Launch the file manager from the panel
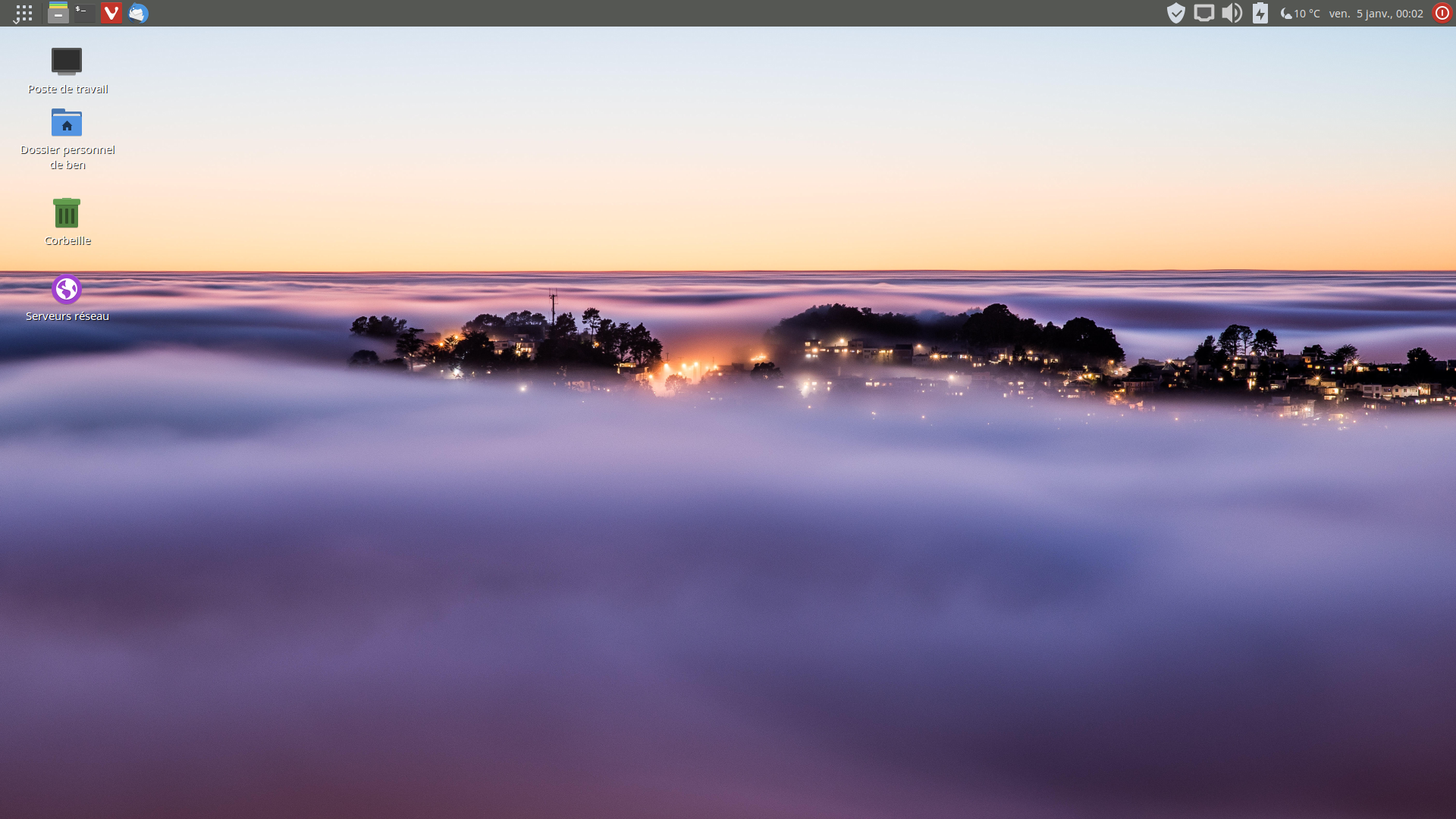Viewport: 1456px width, 819px height. click(58, 13)
